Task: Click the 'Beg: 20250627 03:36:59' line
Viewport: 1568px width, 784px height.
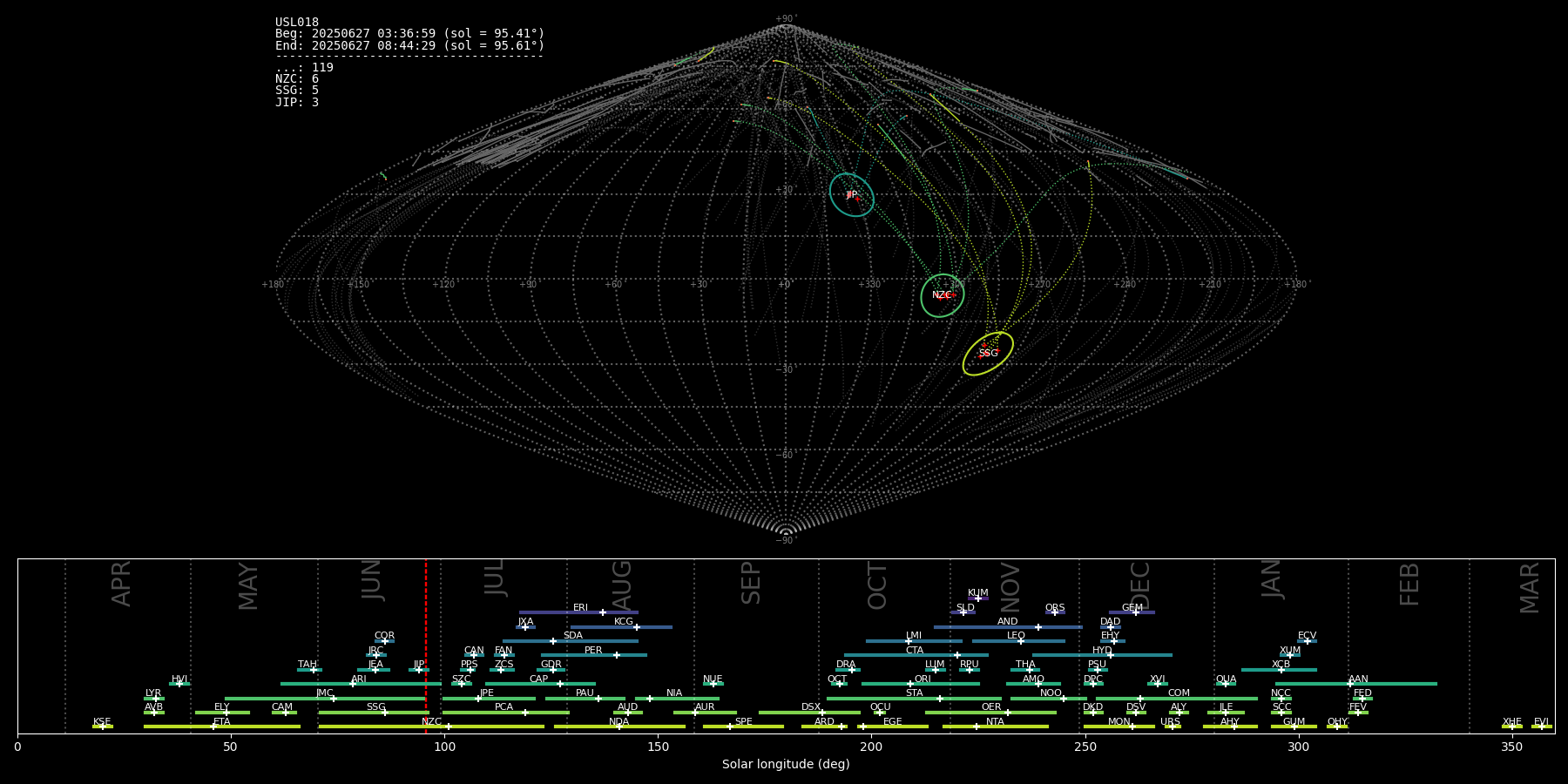Action: point(409,34)
